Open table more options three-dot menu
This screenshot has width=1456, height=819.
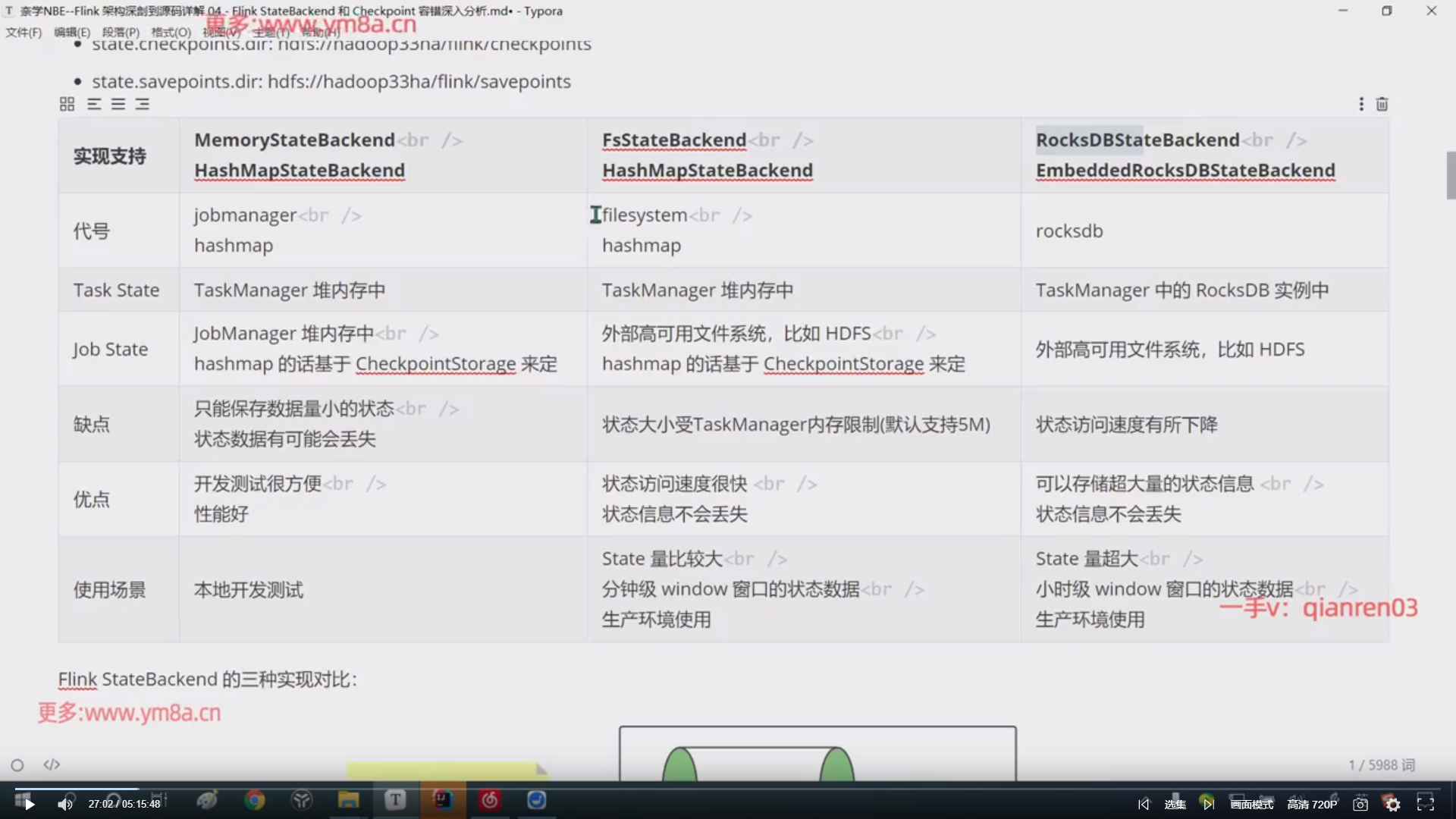(1361, 104)
